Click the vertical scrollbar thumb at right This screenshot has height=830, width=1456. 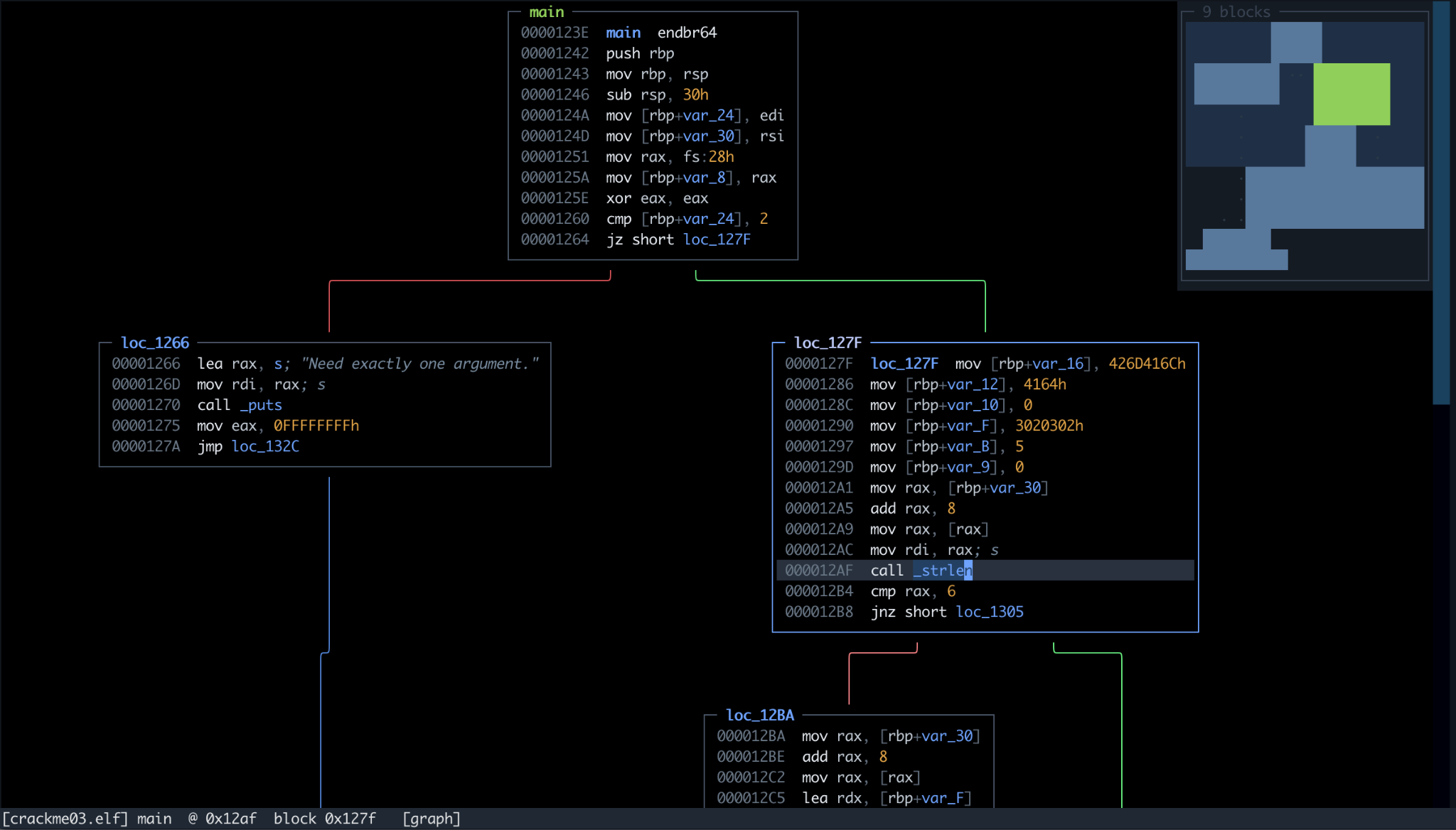[x=1441, y=203]
